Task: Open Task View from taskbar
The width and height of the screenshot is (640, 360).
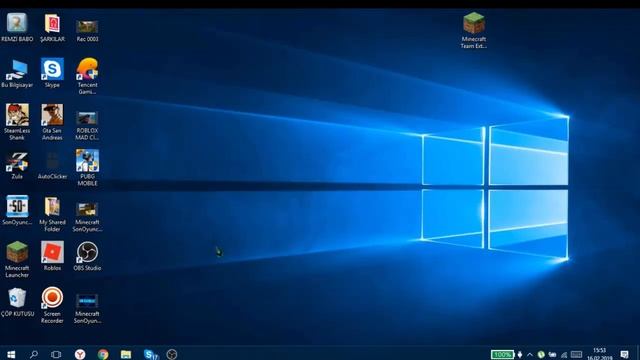Action: click(56, 354)
